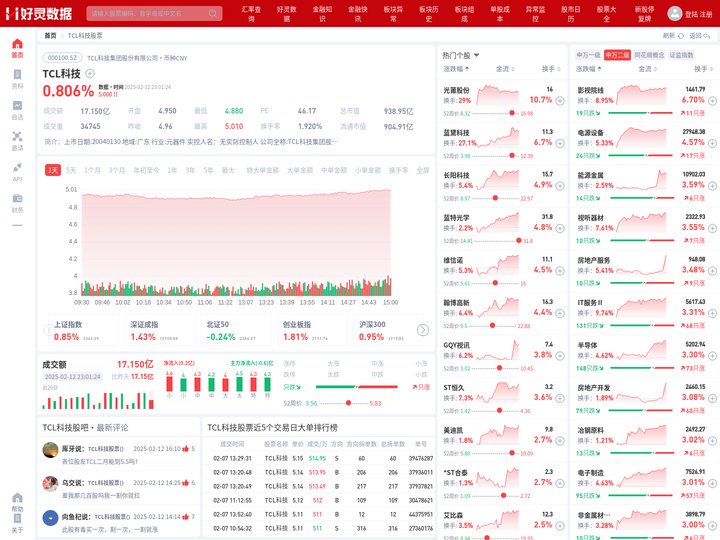The image size is (720, 540).
Task: Add 电源设备 sector with its plus icon
Action: (x=712, y=143)
